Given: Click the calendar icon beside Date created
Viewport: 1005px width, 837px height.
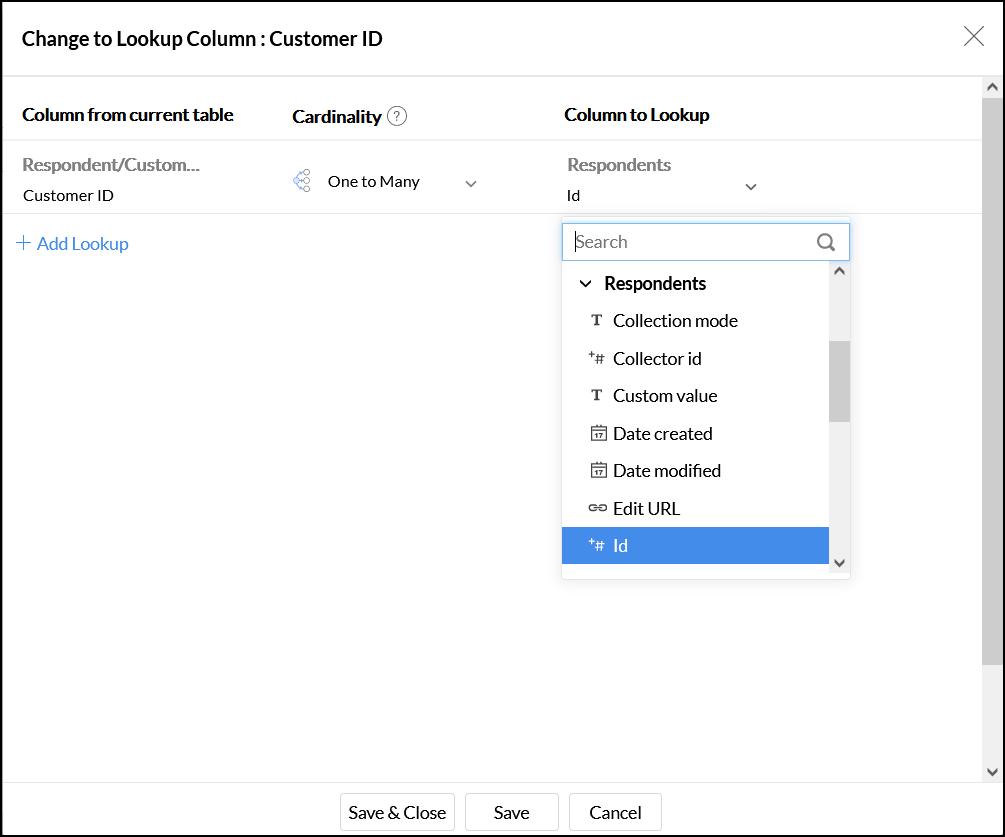Looking at the screenshot, I should [598, 433].
